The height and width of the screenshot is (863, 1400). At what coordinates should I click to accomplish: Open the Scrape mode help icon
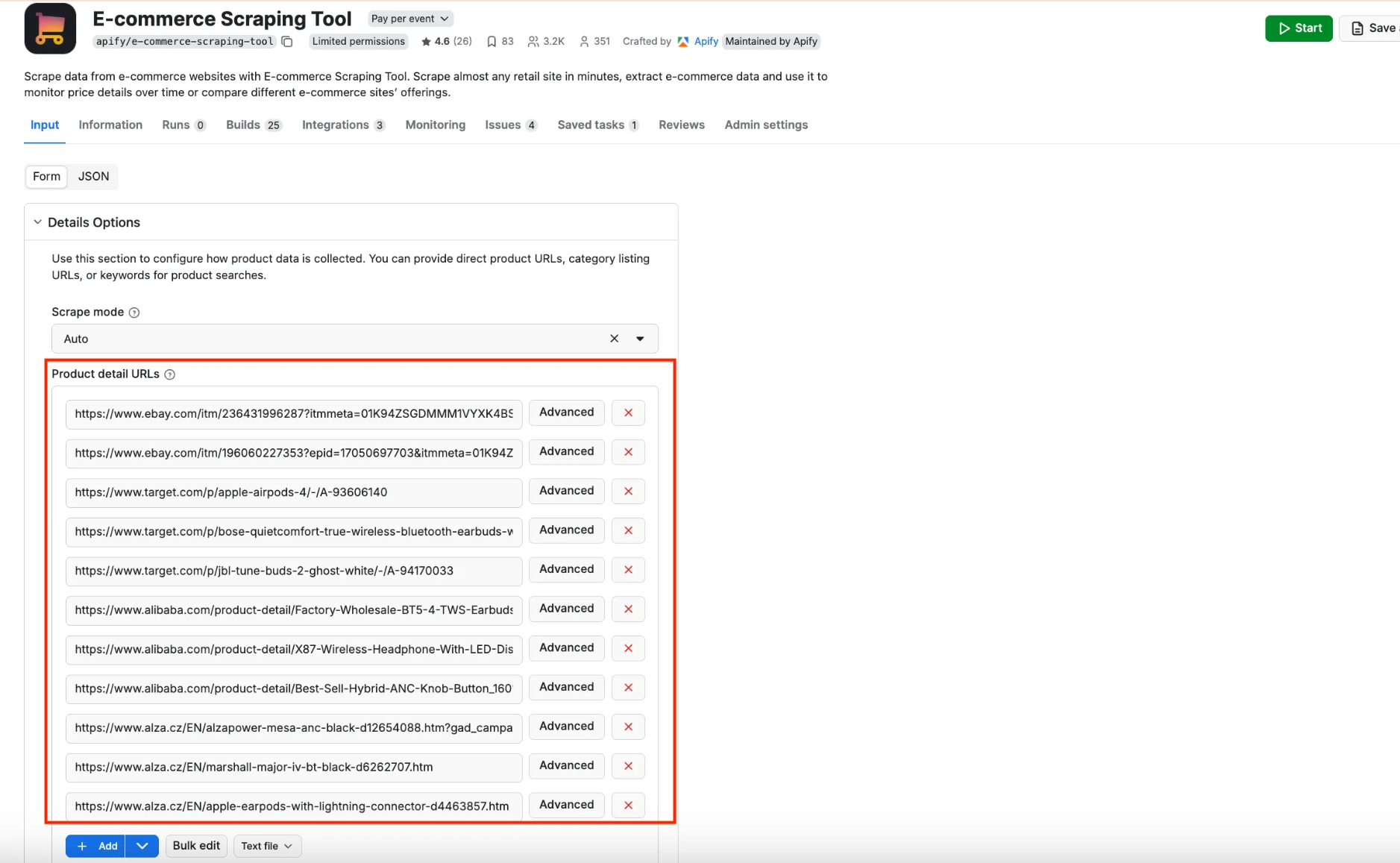point(134,312)
